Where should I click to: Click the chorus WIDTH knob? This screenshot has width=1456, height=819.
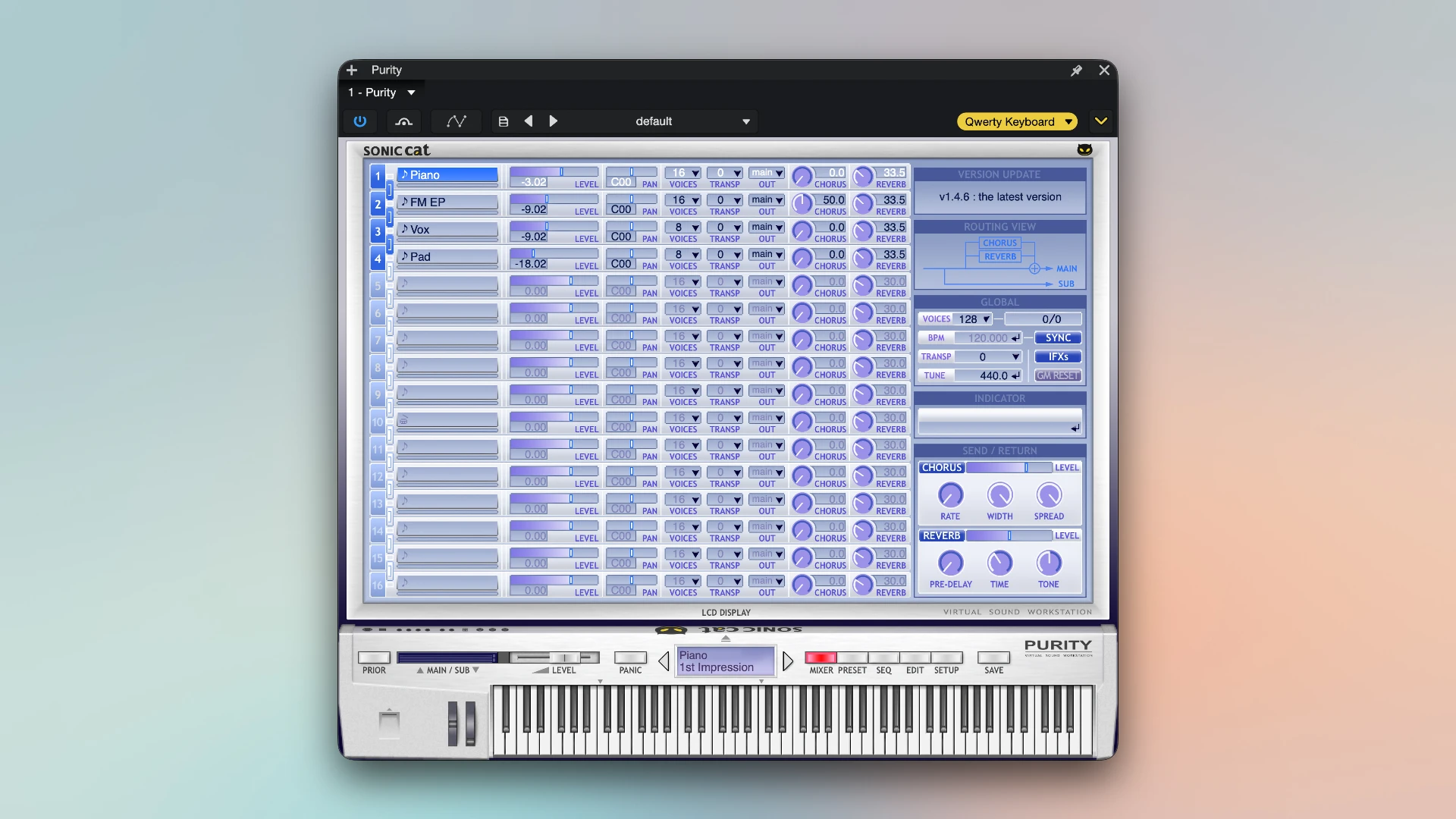pos(999,495)
